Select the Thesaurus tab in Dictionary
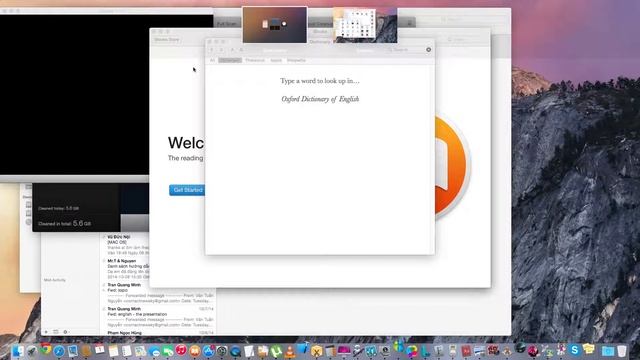This screenshot has height=360, width=640. coord(255,60)
